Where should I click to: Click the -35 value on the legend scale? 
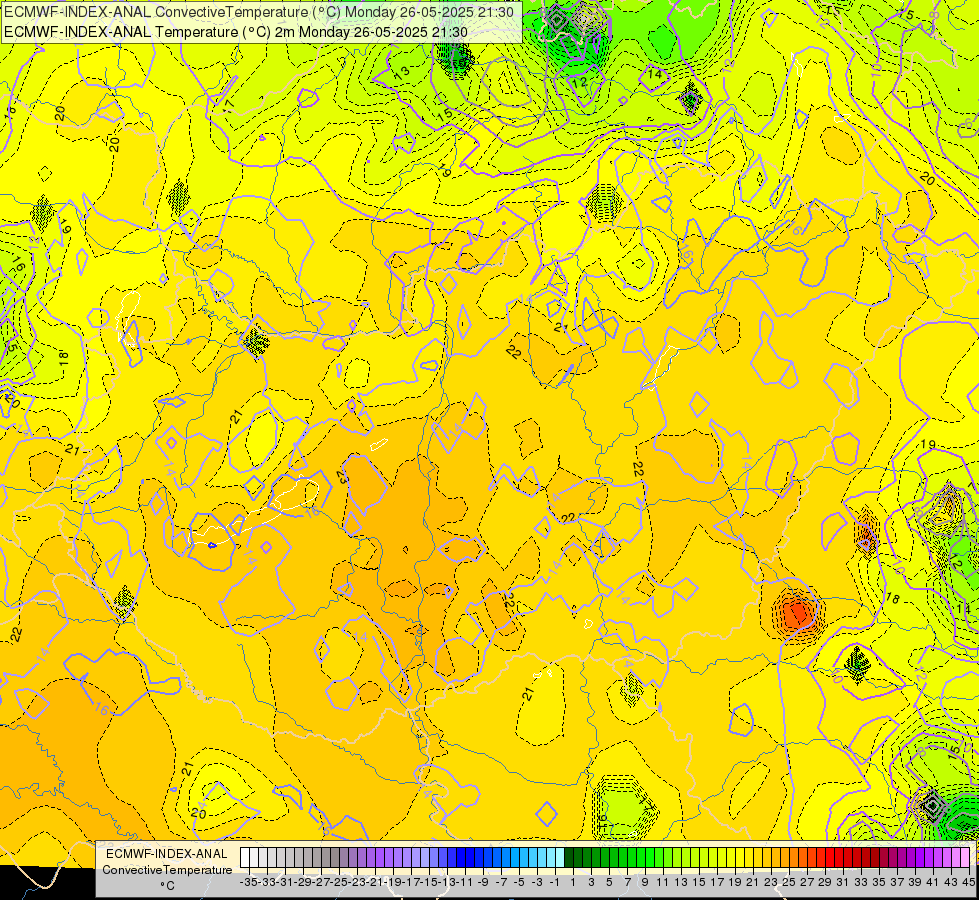(249, 883)
